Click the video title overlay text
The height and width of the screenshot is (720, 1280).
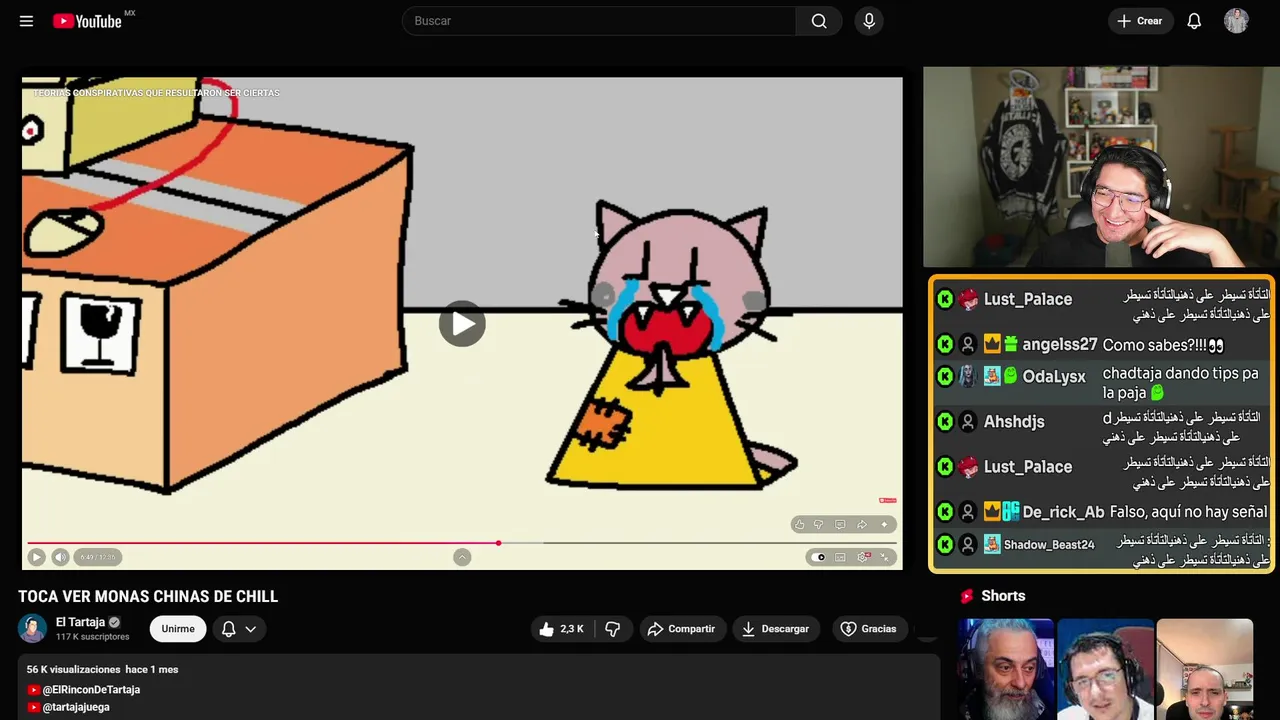[156, 93]
